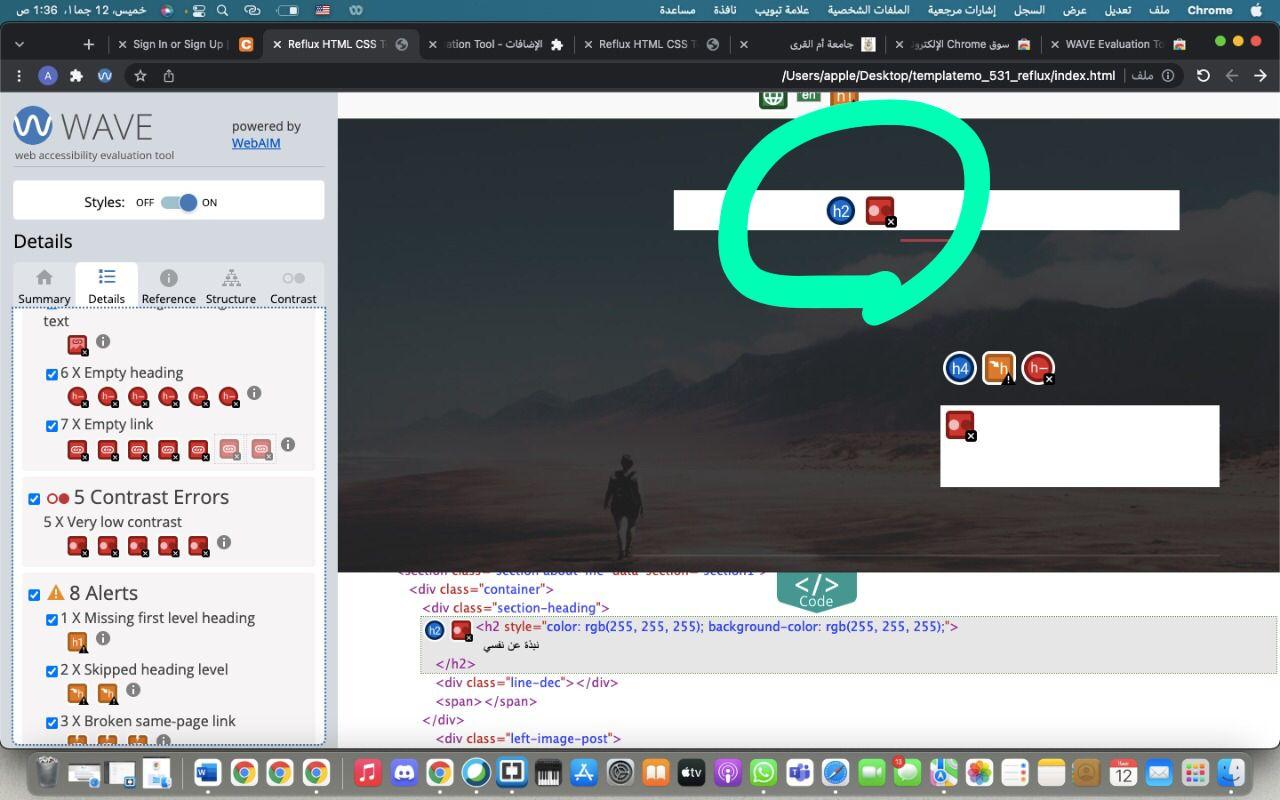Uncheck the 3 X Broken same-page link checkbox
The image size is (1280, 800).
tap(52, 722)
